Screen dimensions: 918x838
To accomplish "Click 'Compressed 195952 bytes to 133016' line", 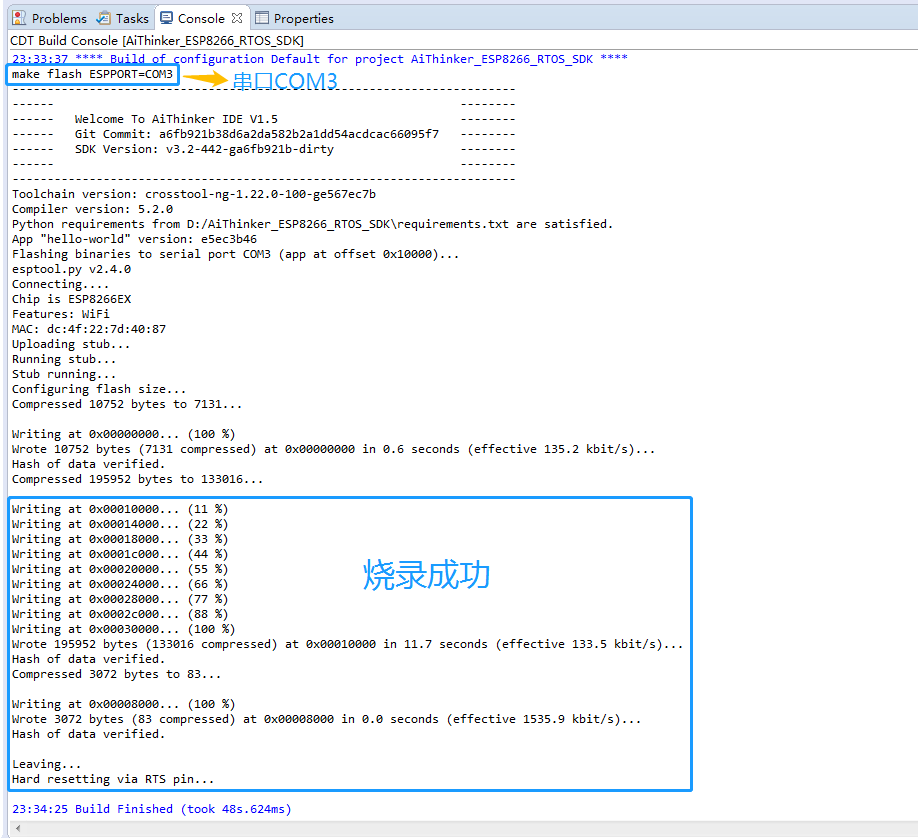I will click(x=137, y=479).
